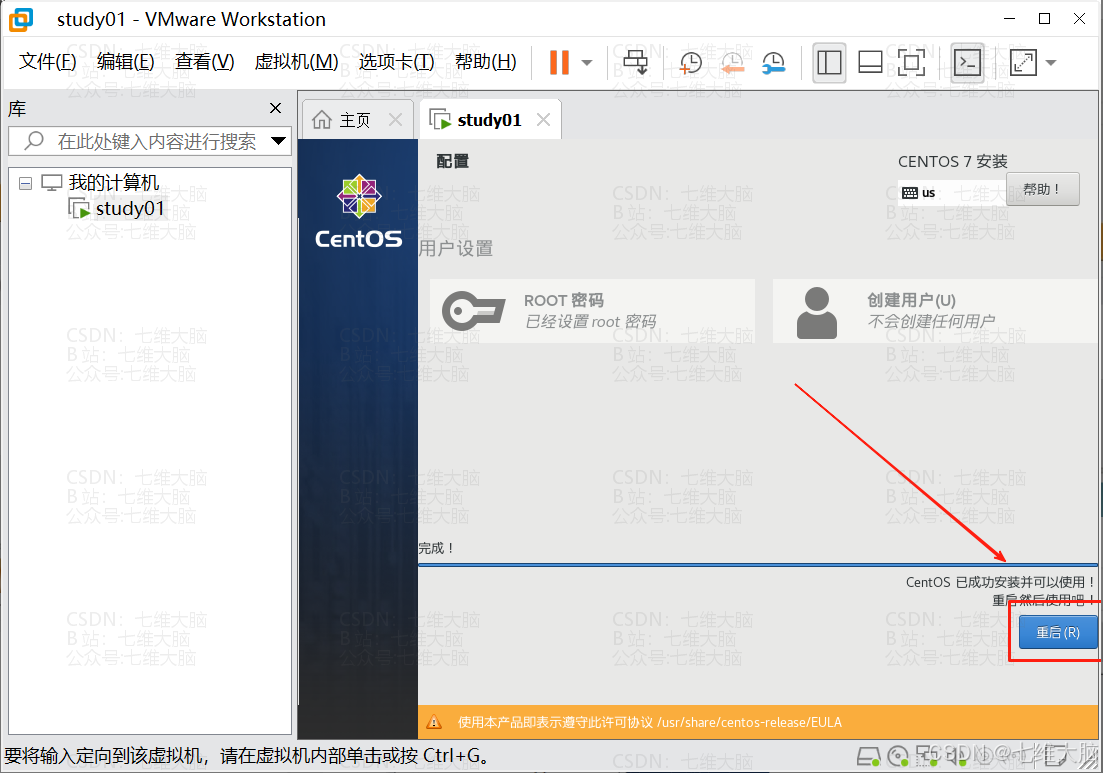The width and height of the screenshot is (1103, 773).
Task: Open the 编辑(E) menu
Action: point(125,62)
